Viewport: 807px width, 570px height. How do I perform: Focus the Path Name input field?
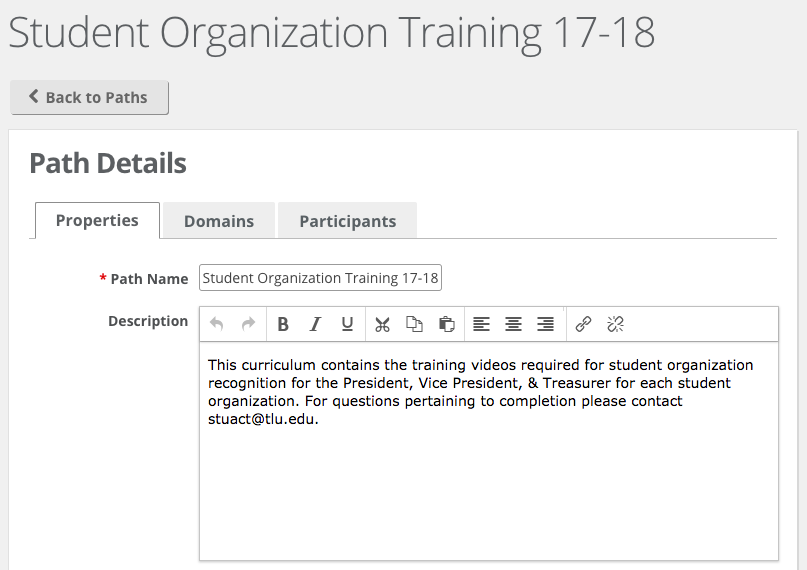pos(320,278)
